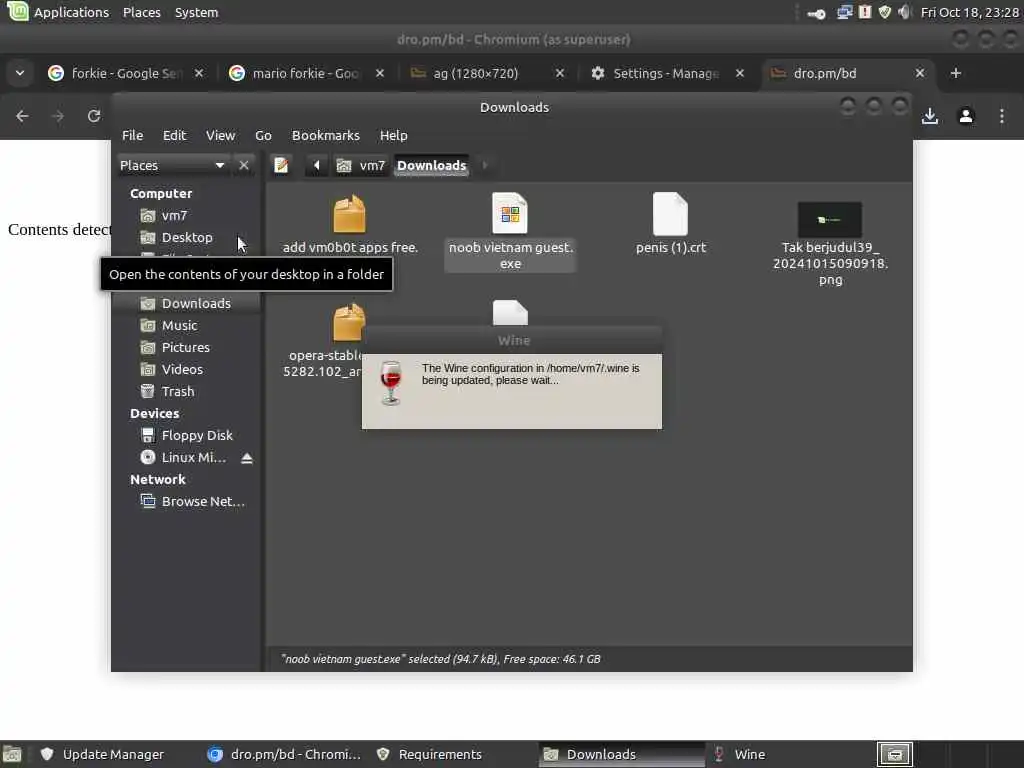Reload the Chromium page
The width and height of the screenshot is (1024, 768).
94,116
